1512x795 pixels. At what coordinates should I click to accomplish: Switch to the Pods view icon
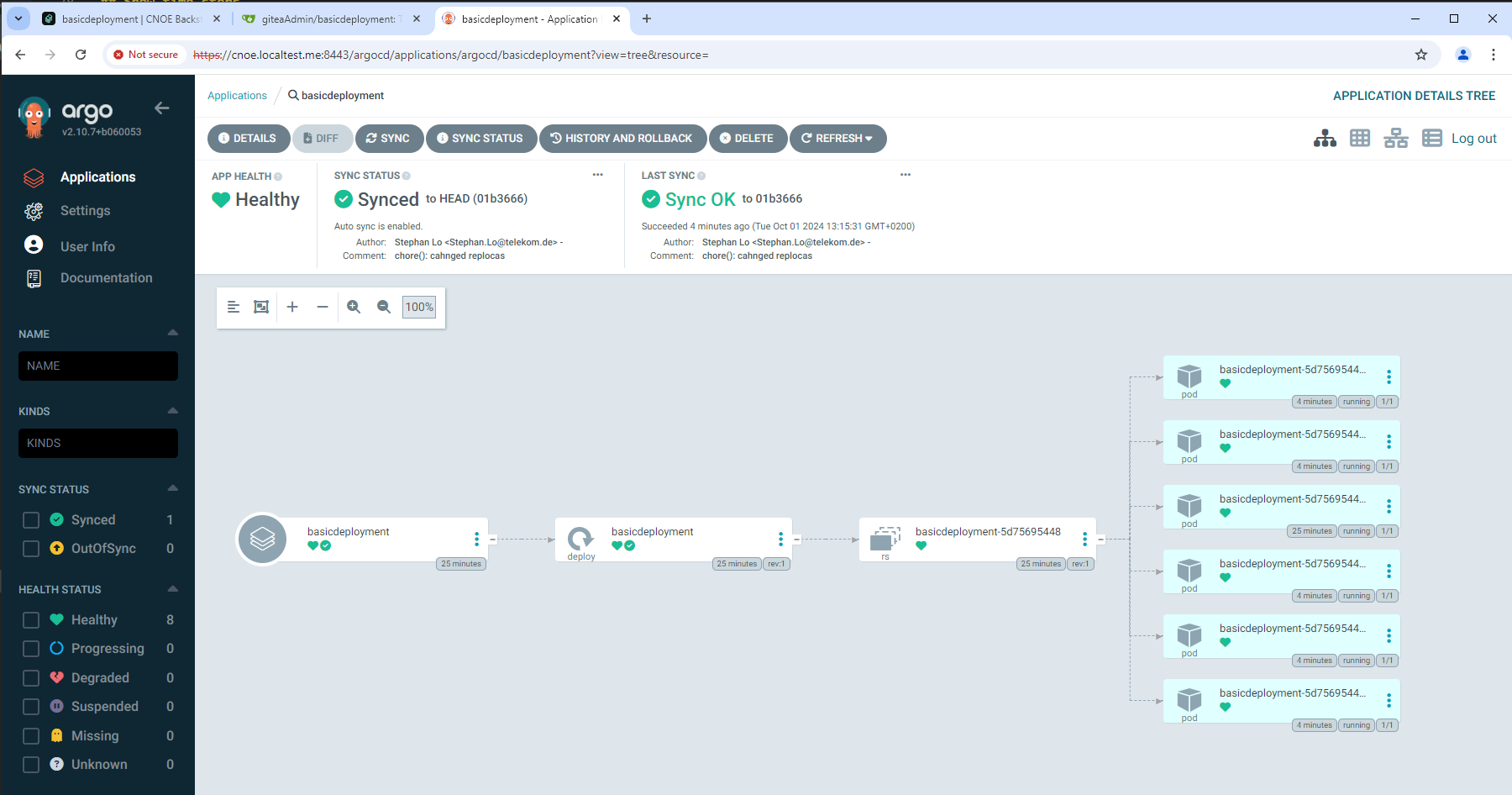coord(1360,139)
